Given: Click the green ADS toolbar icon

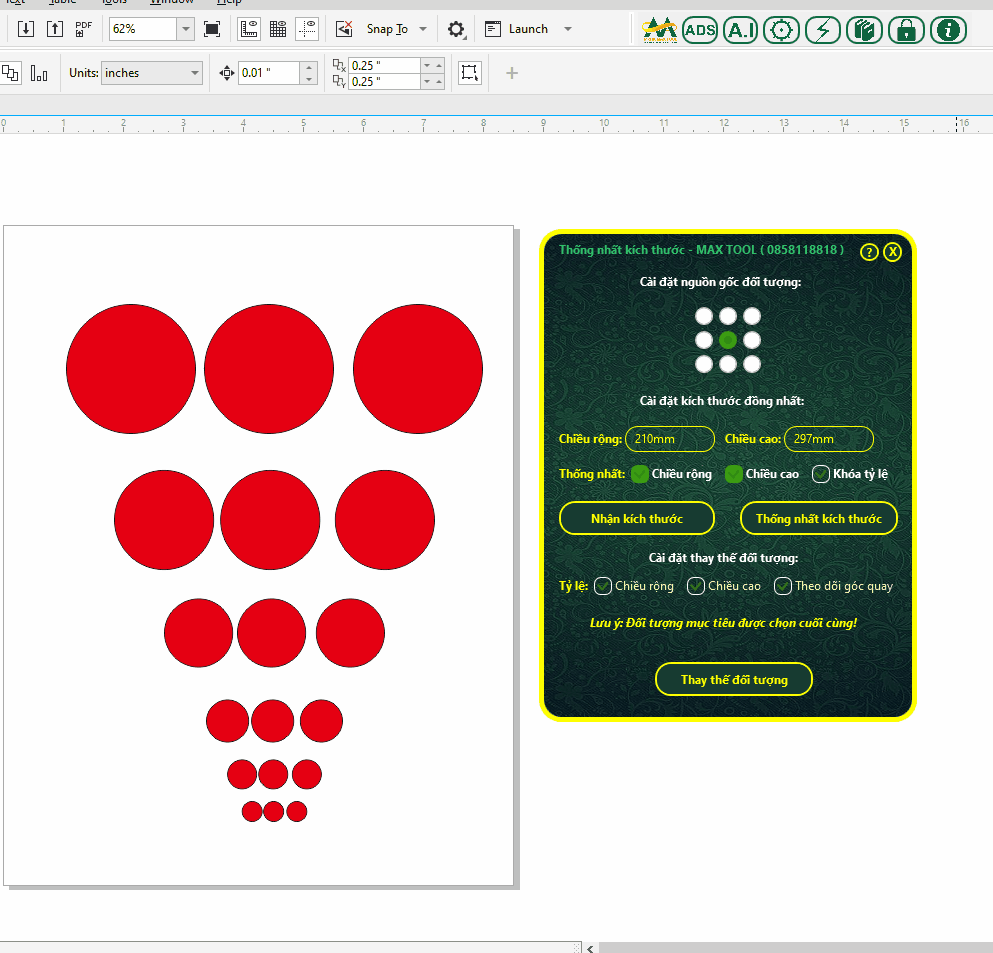Looking at the screenshot, I should click(x=700, y=30).
